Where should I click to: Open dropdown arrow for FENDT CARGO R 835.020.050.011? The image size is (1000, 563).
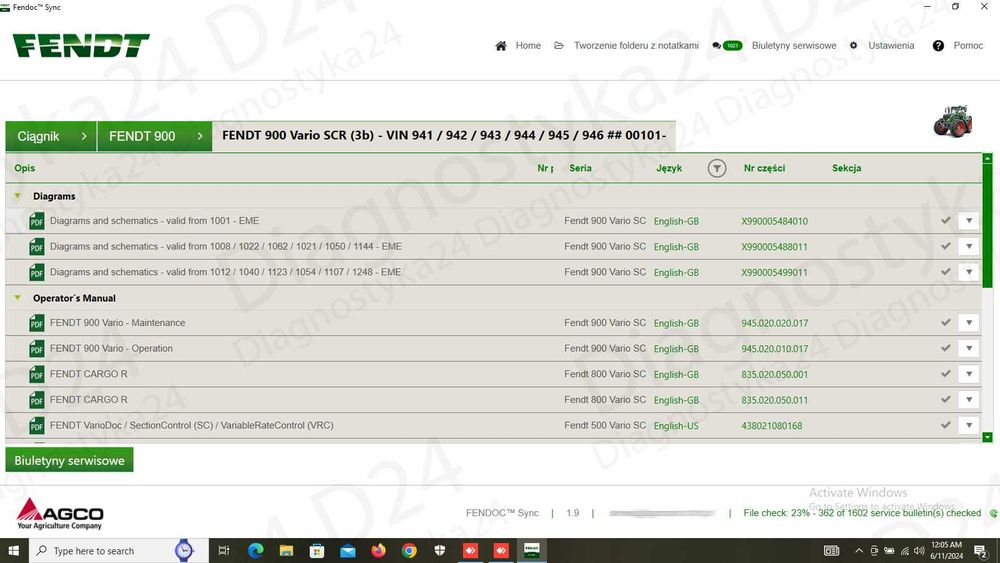(x=969, y=399)
